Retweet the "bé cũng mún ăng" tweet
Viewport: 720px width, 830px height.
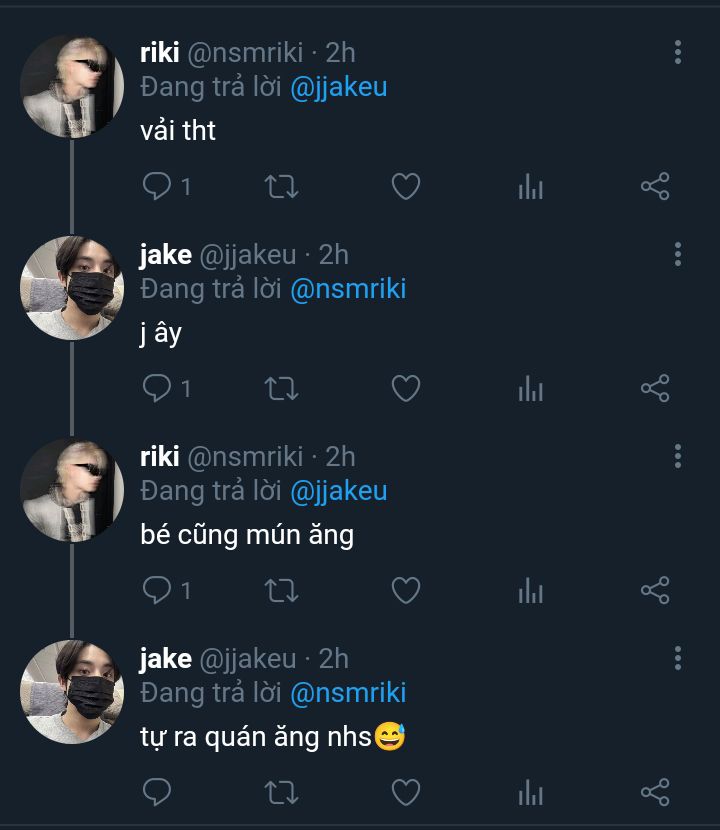click(x=281, y=590)
